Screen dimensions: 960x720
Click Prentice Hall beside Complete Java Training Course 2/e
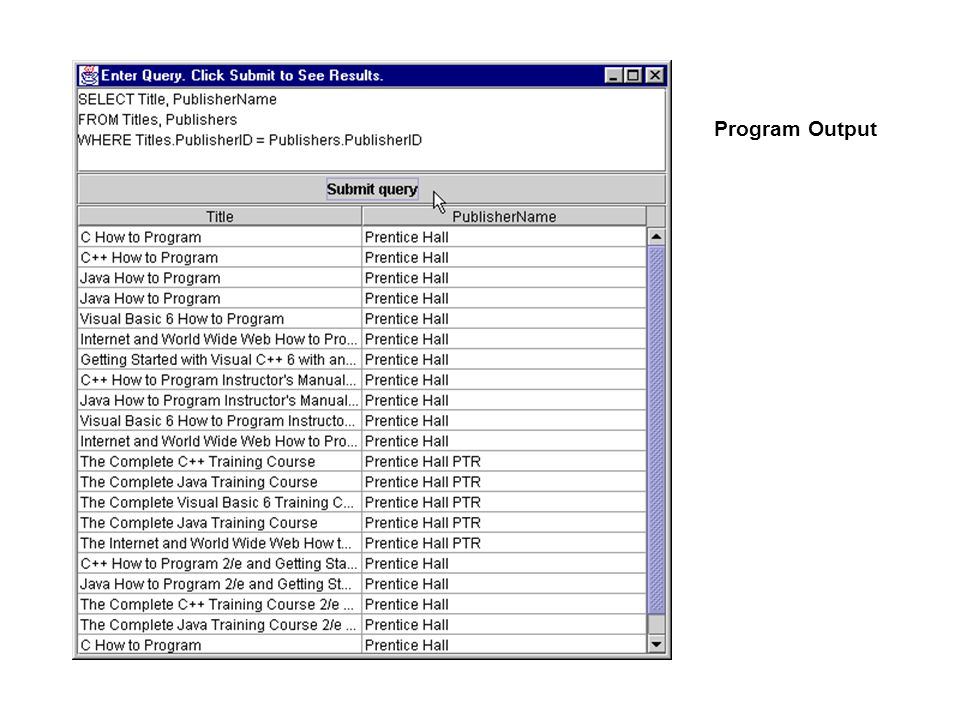504,625
